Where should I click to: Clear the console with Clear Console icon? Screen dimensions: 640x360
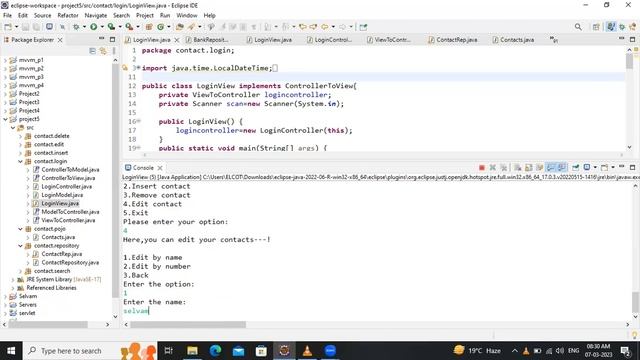(x=518, y=168)
